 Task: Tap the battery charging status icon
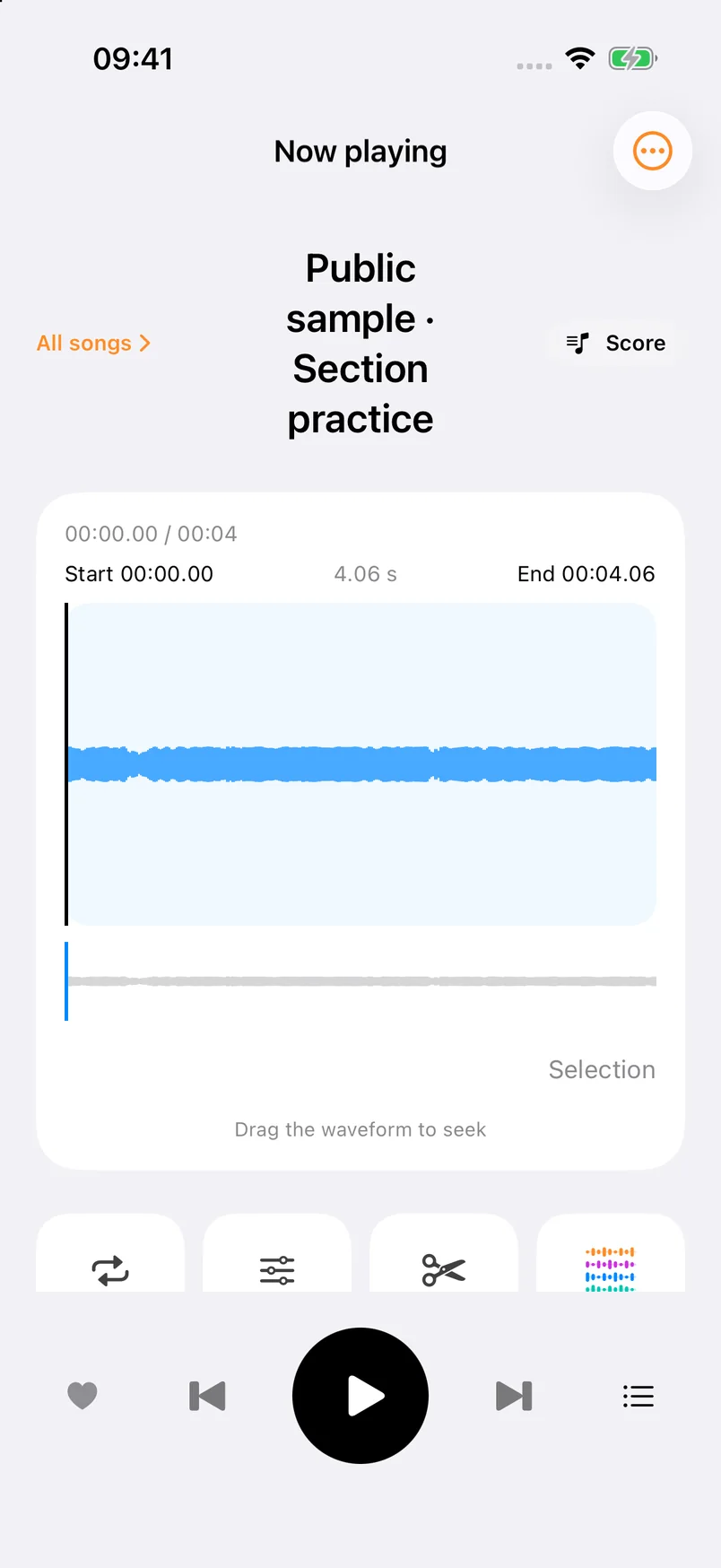[633, 59]
